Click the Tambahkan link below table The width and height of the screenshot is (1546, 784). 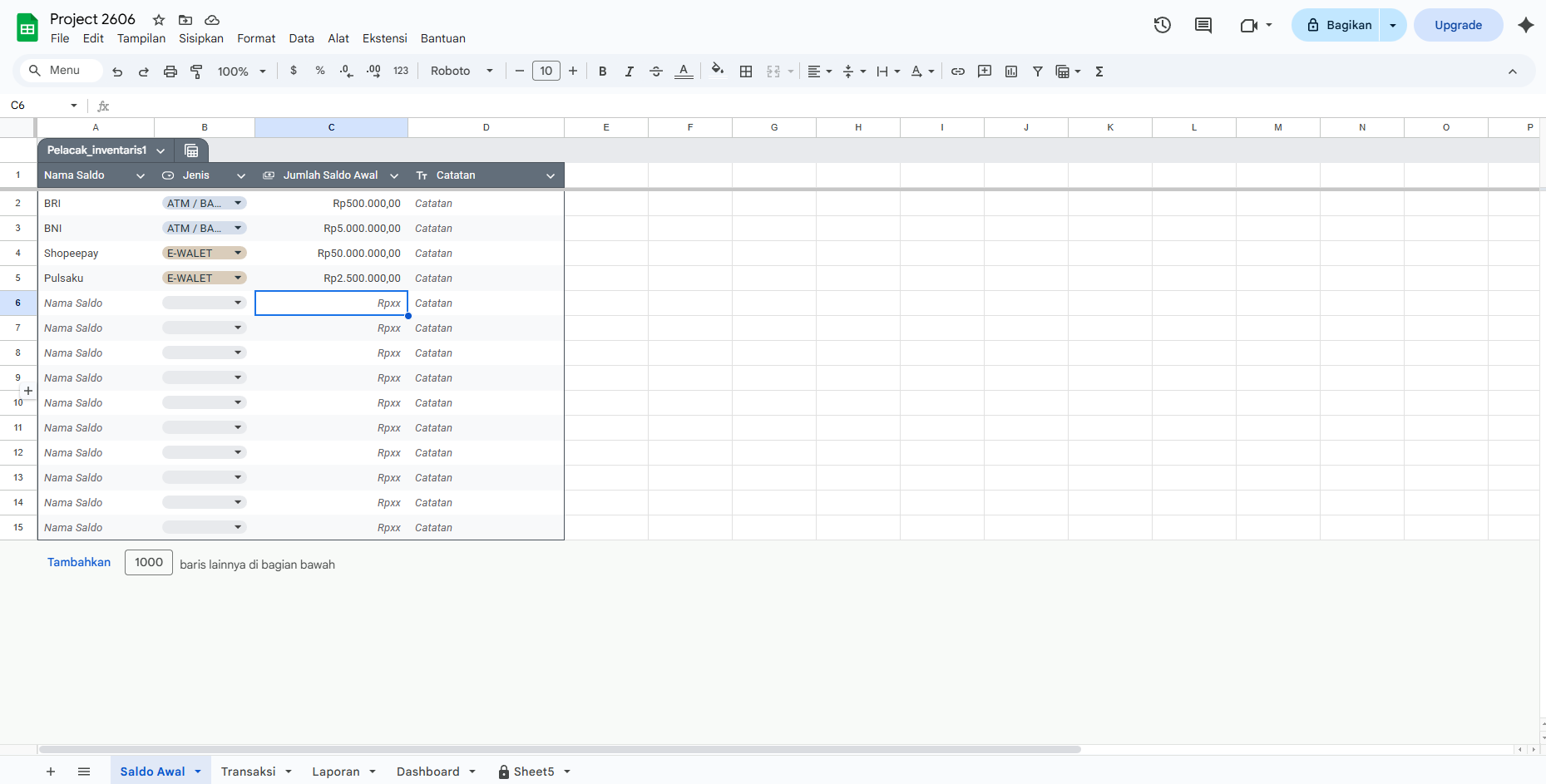pyautogui.click(x=79, y=562)
